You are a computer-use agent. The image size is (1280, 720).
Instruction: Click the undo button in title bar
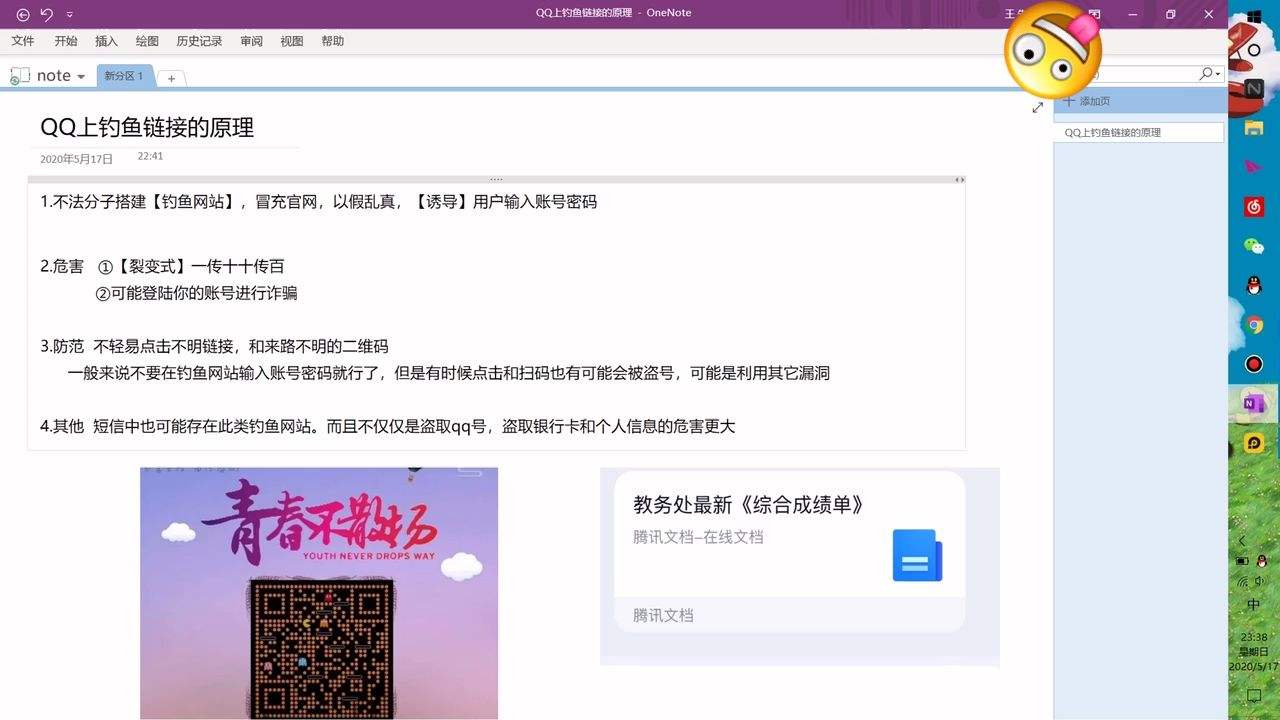46,14
